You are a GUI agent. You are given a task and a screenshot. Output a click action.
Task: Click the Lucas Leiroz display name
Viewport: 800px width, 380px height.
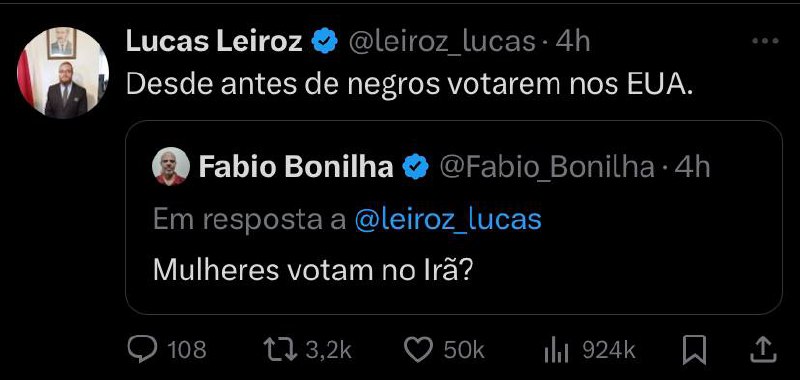click(214, 42)
